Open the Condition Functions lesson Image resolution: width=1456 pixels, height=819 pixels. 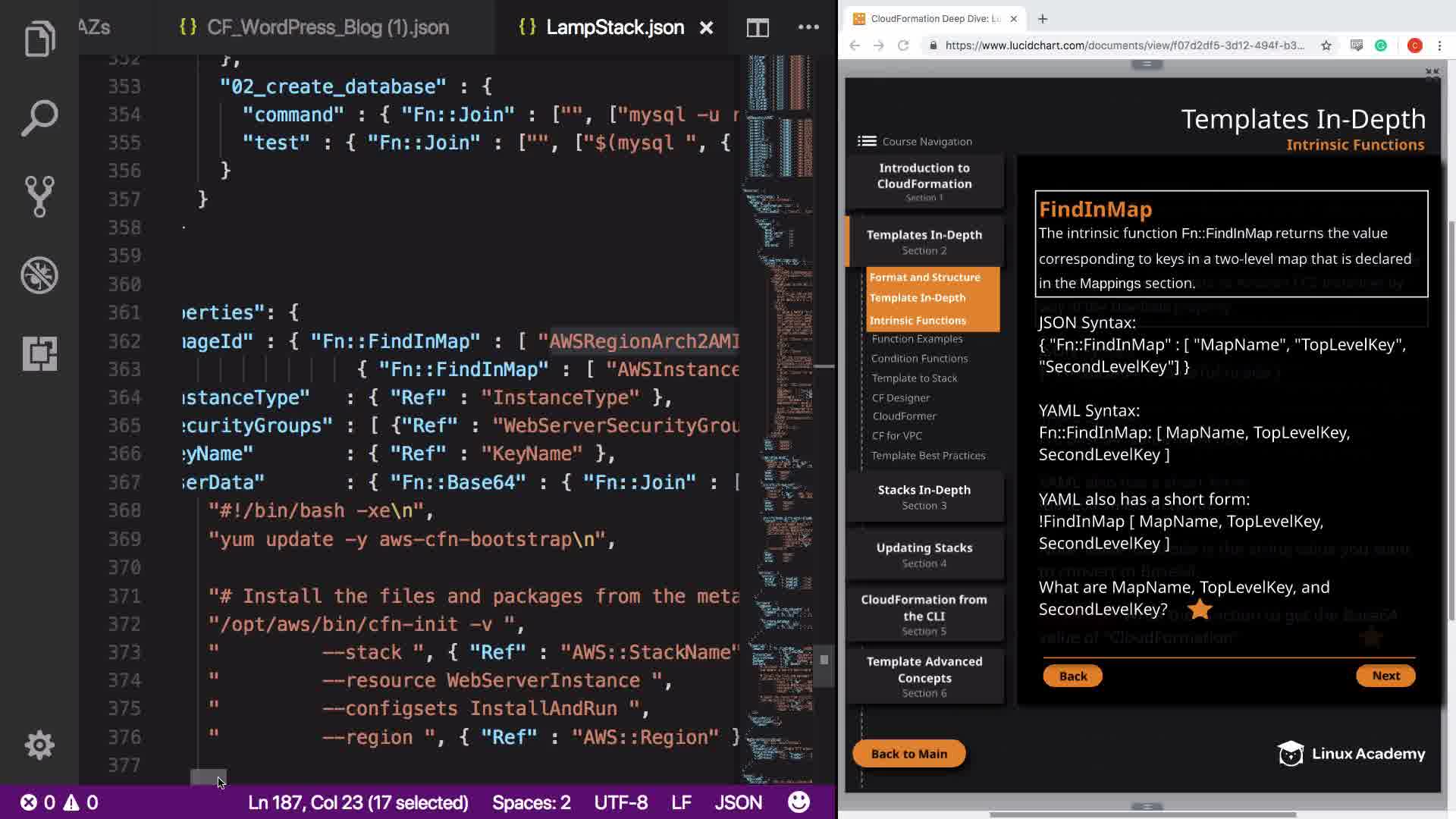pos(919,359)
